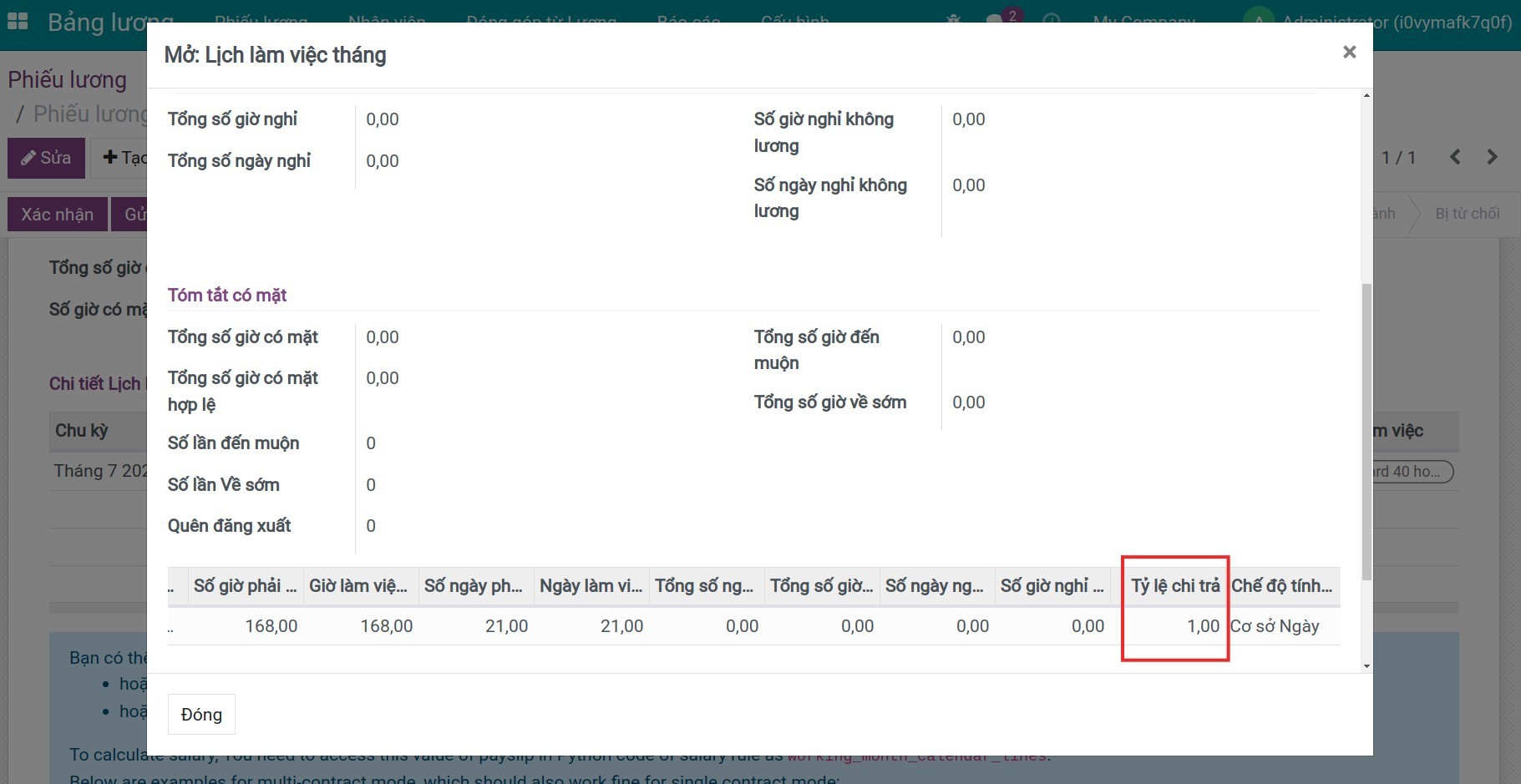Select the Bị từ chối status stage
This screenshot has width=1521, height=784.
click(1467, 214)
